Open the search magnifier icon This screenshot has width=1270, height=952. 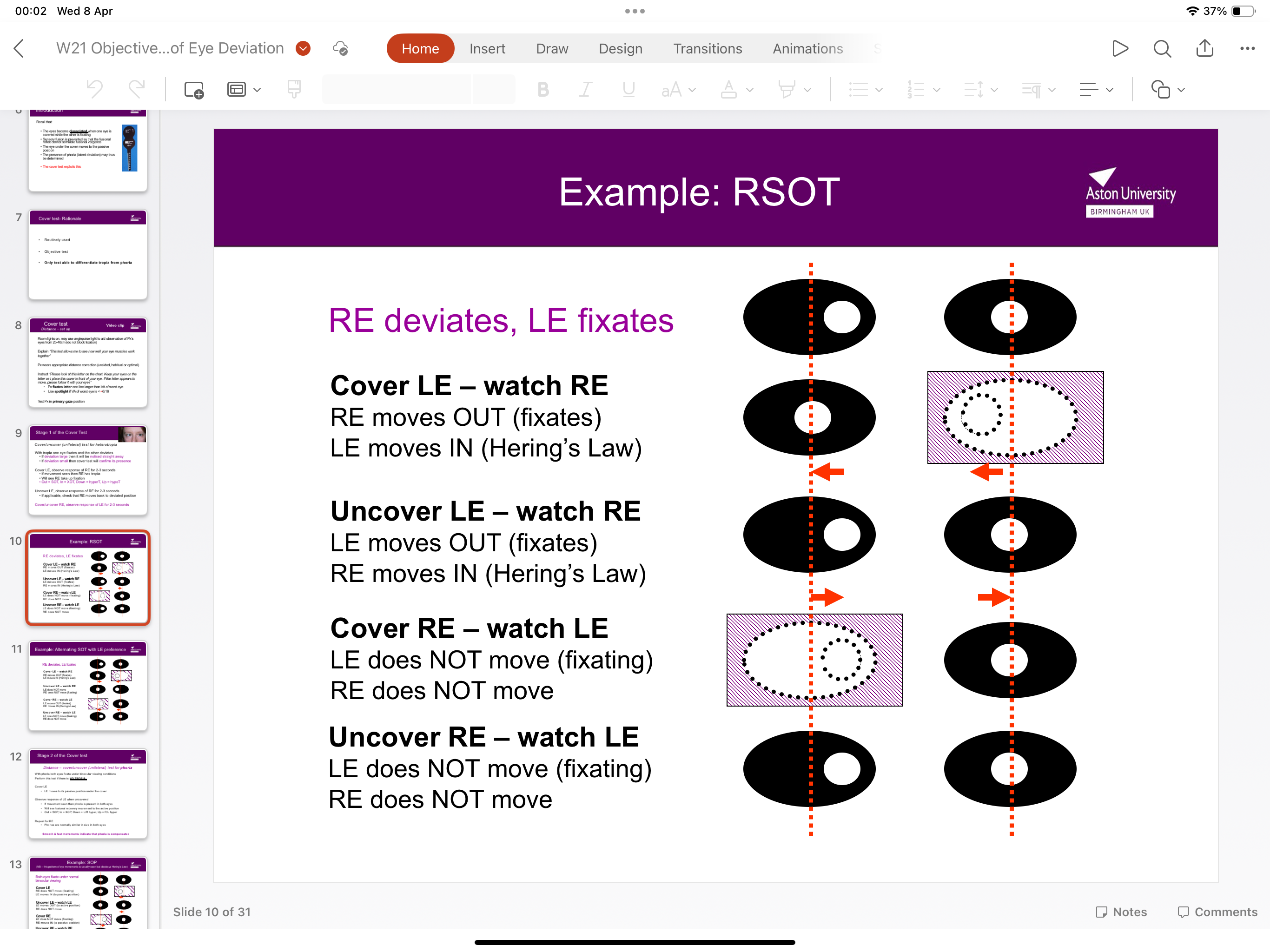pos(1162,49)
